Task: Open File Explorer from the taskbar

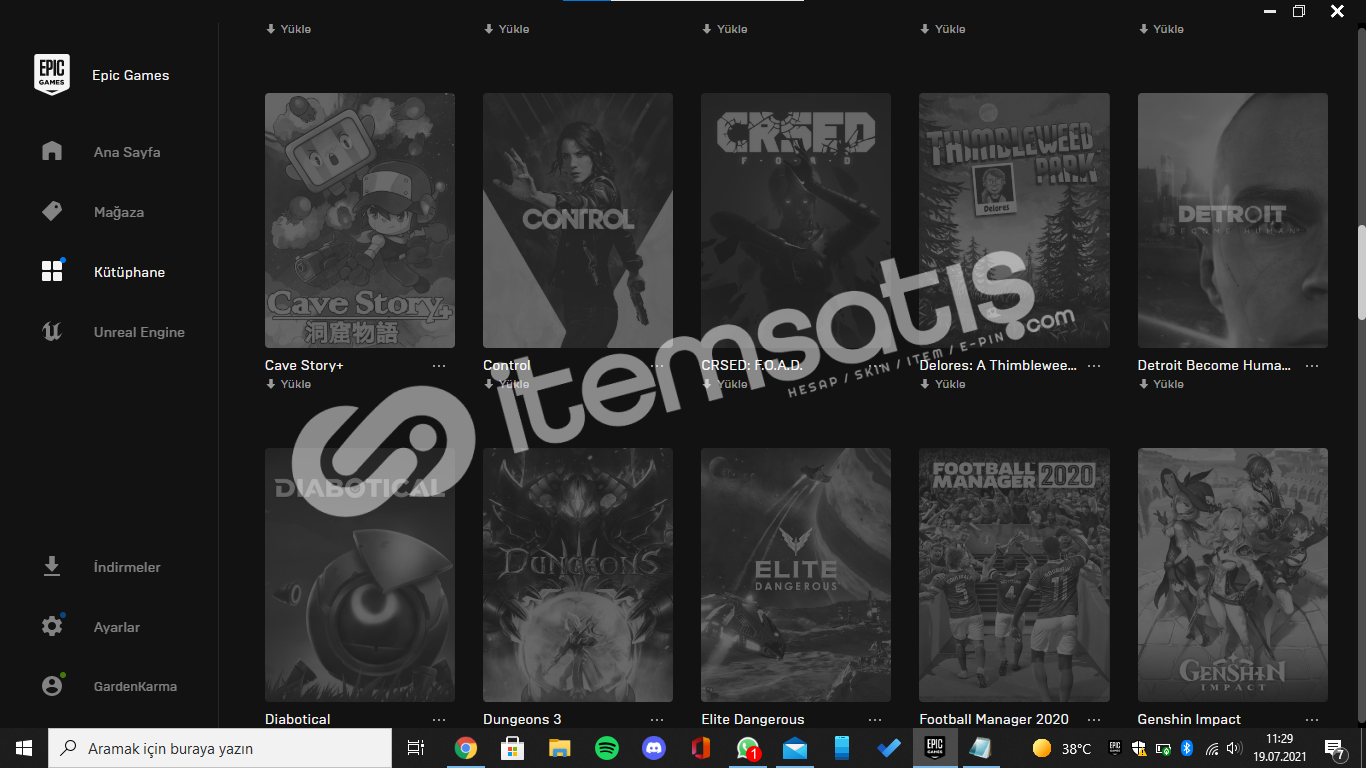Action: click(559, 748)
